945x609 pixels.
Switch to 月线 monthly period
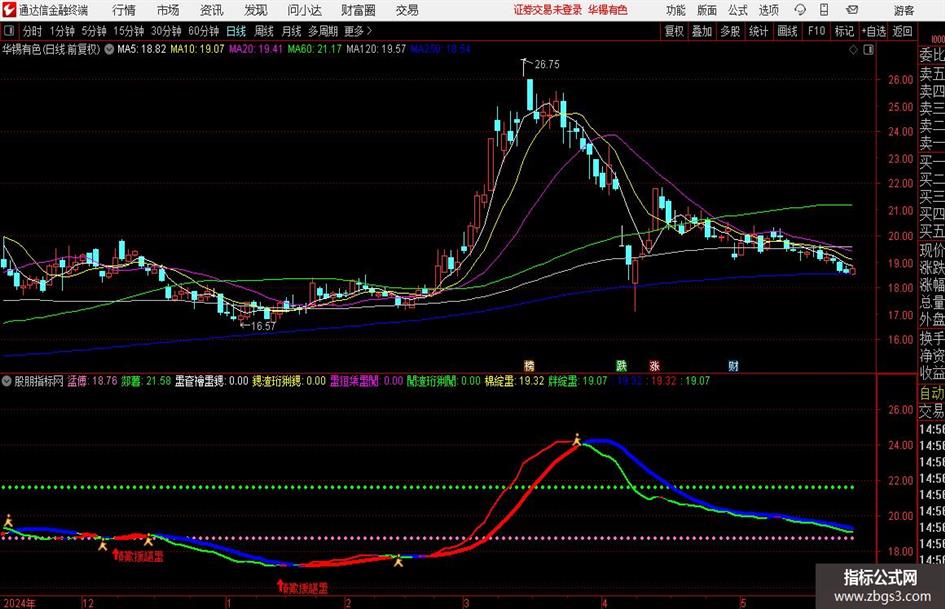tap(292, 31)
